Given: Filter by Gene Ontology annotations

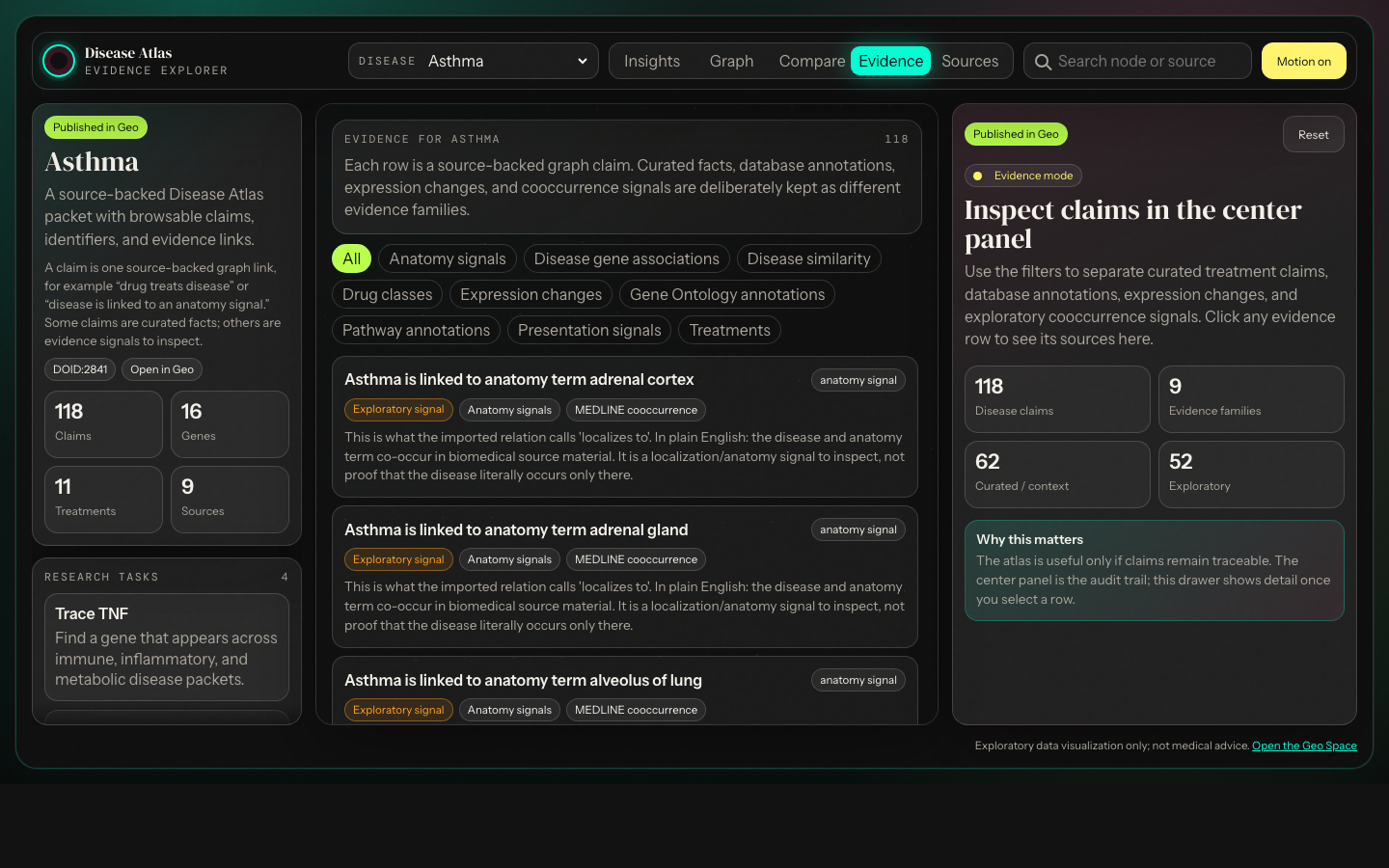Looking at the screenshot, I should (727, 294).
